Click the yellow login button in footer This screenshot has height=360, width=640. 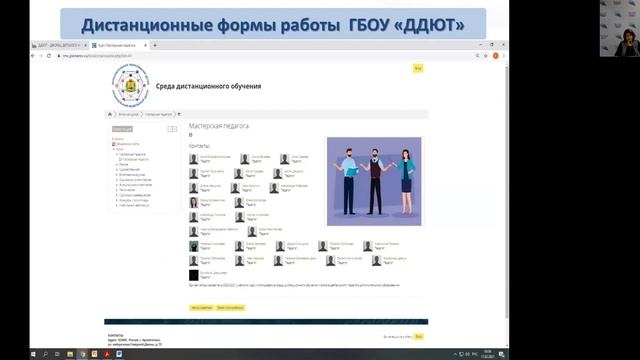pos(418,337)
